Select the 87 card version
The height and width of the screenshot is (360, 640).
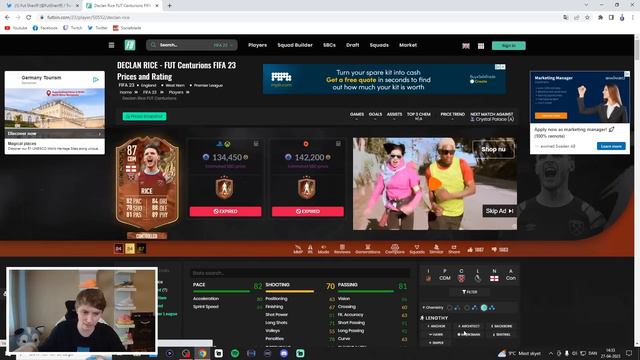tap(141, 249)
